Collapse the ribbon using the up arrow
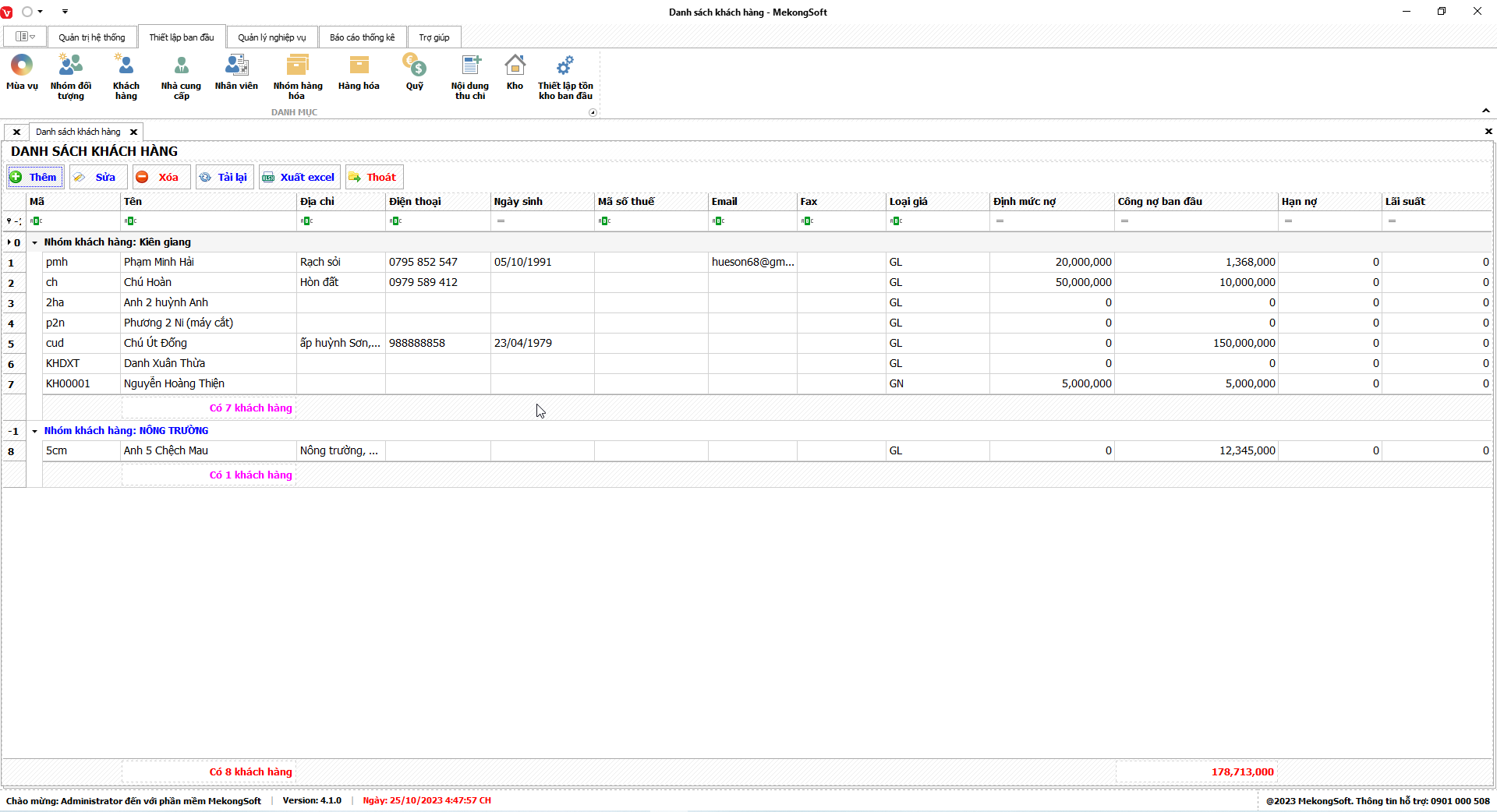This screenshot has height=812, width=1497. click(1485, 111)
